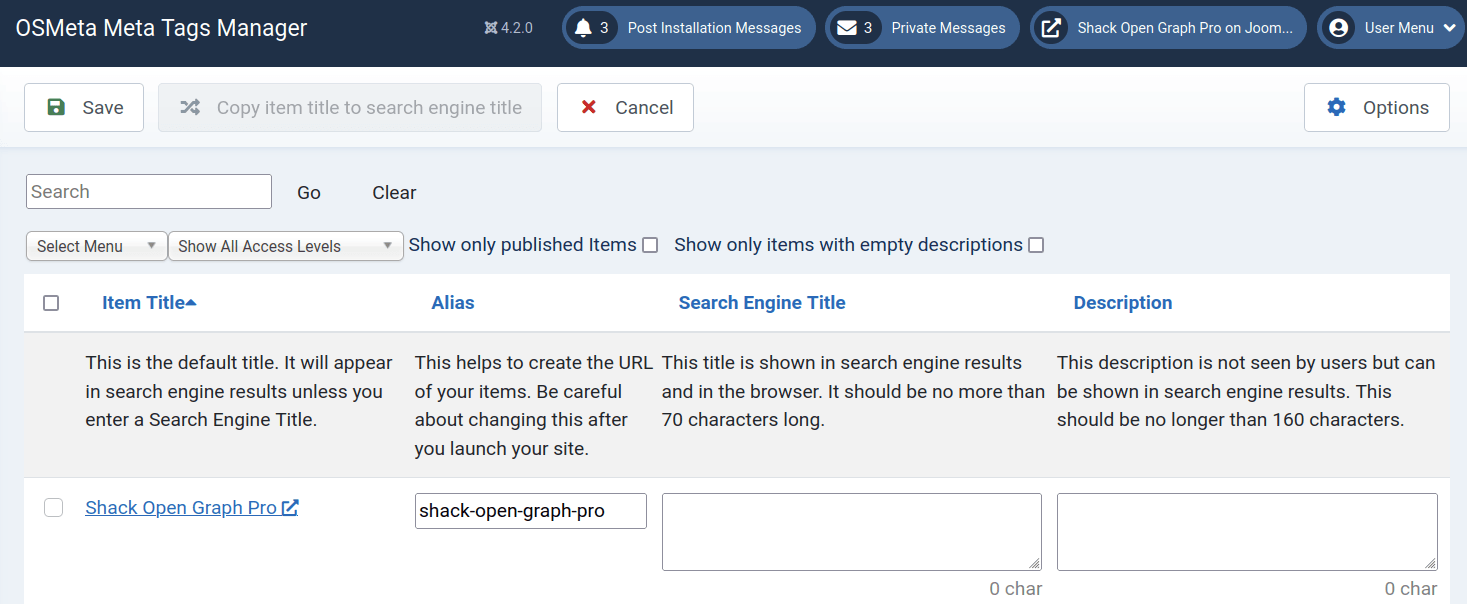
Task: Click the 0 char counter under Description
Action: pyautogui.click(x=1411, y=589)
